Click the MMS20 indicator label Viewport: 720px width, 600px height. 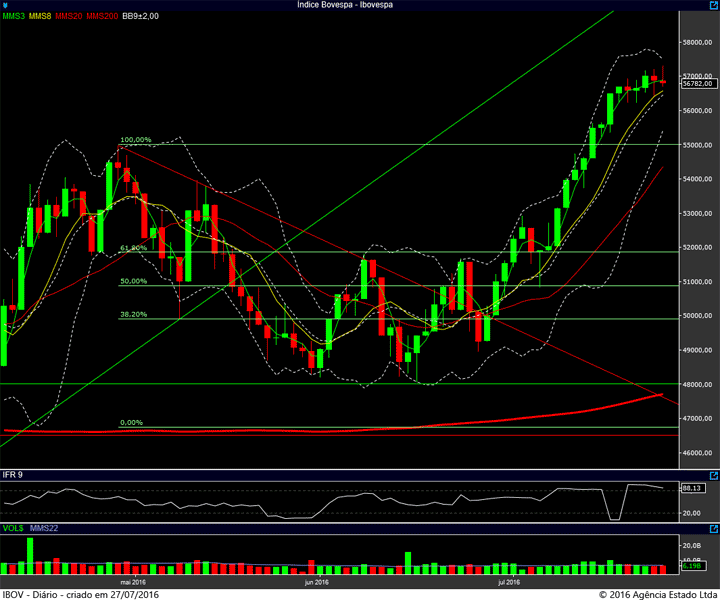(68, 16)
